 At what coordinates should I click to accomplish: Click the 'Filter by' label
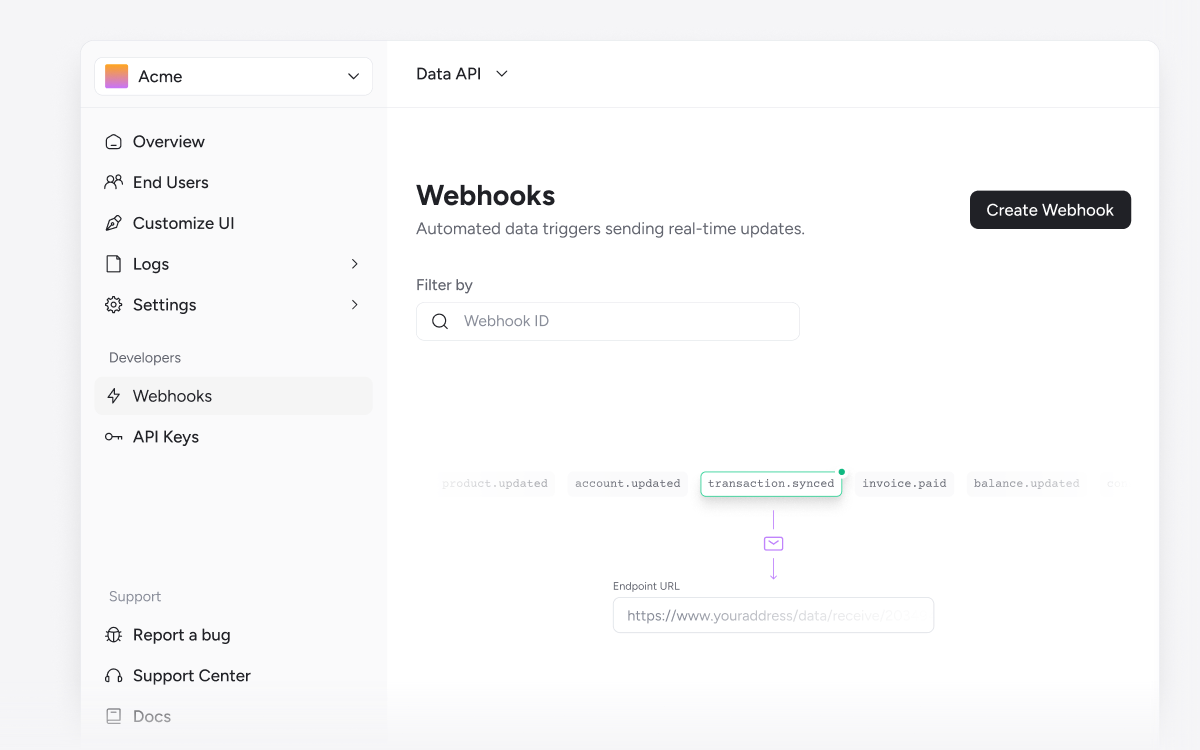point(444,285)
